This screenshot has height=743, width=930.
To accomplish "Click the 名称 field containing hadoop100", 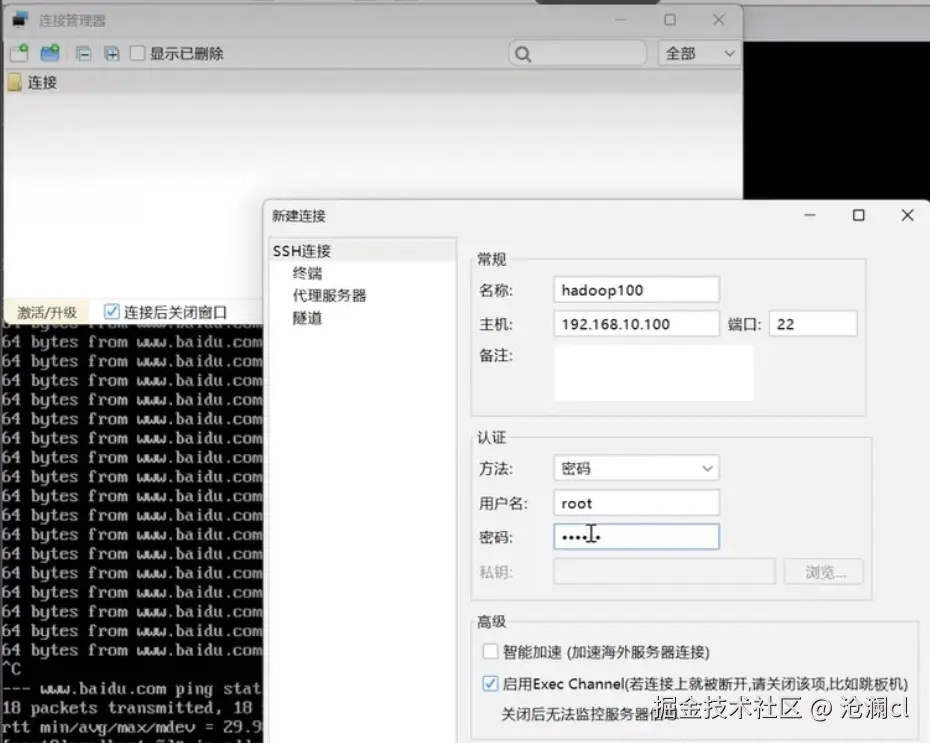I will (636, 290).
